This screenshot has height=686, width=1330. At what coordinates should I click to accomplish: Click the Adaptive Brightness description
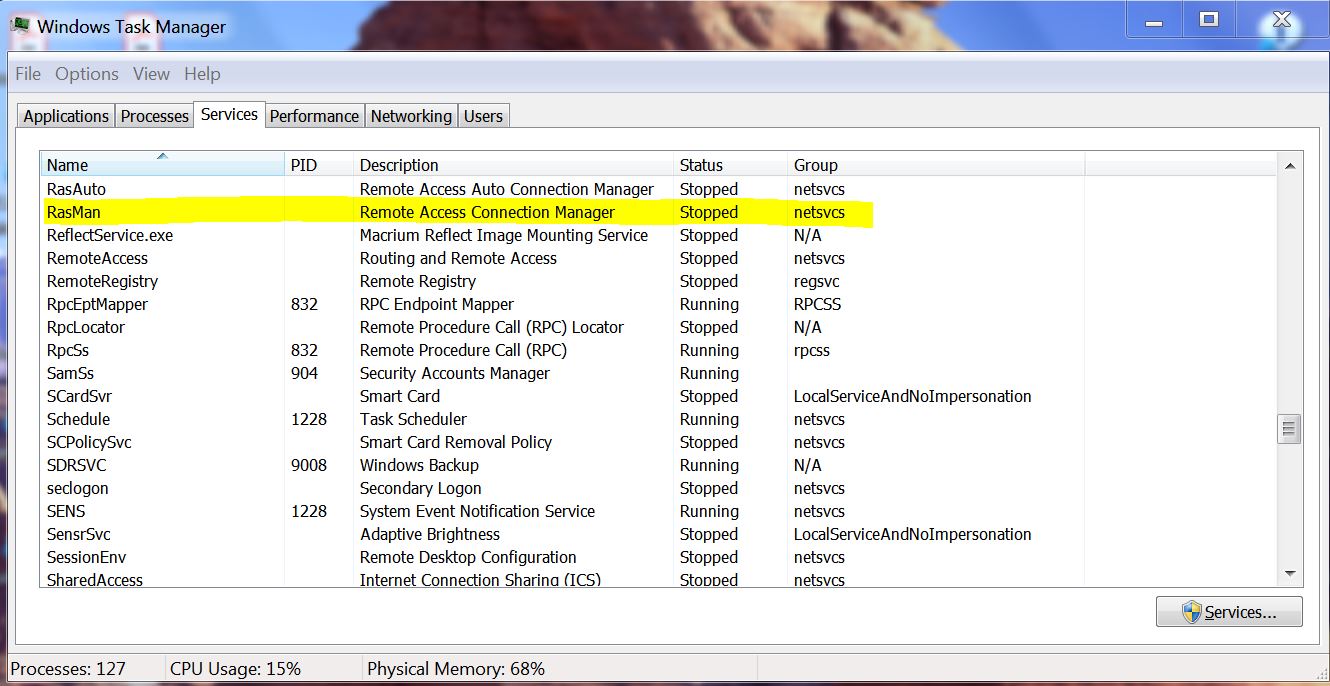click(430, 534)
